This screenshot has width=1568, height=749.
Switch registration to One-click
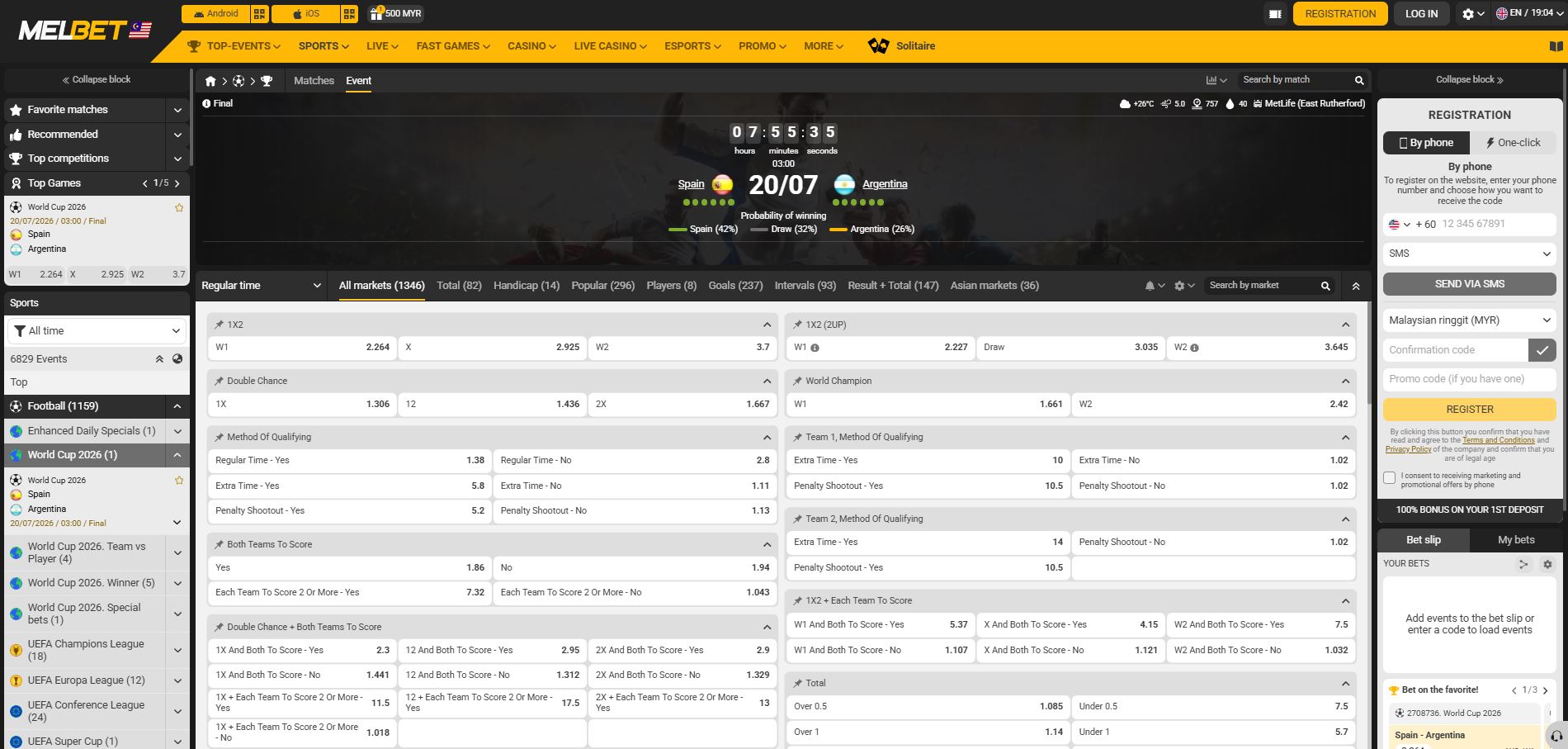click(x=1512, y=143)
